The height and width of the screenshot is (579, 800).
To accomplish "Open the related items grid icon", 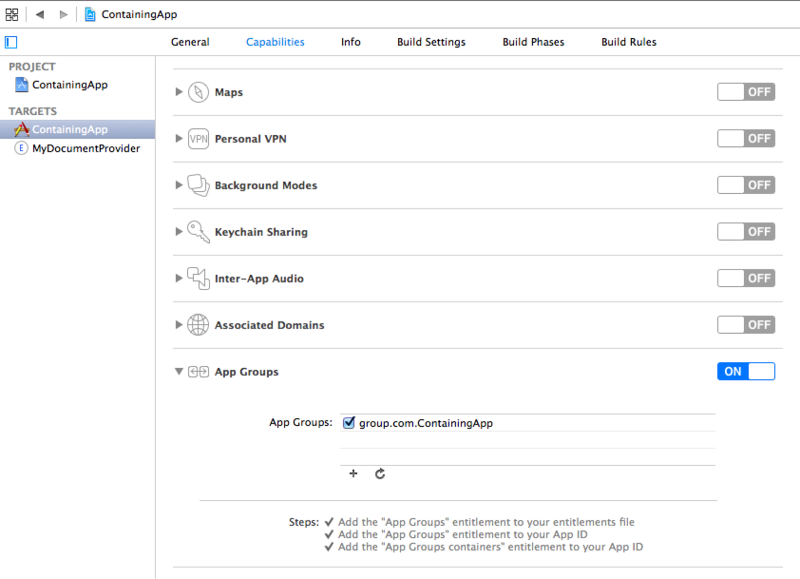I will (12, 15).
